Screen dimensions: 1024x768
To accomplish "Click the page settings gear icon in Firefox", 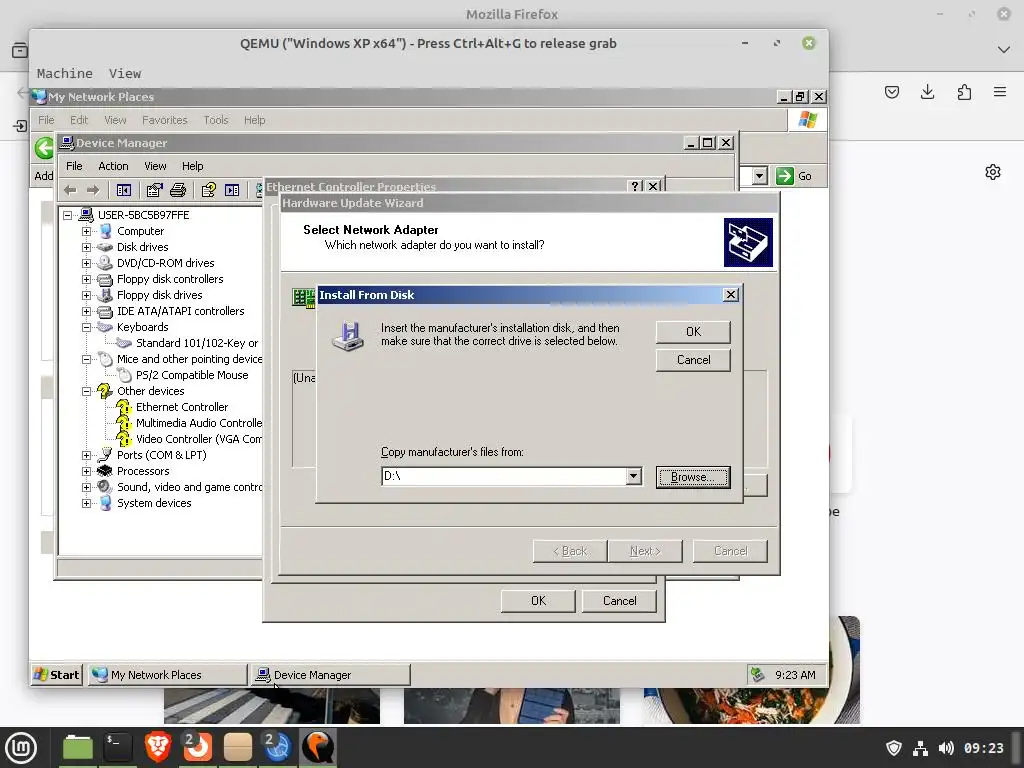I will [993, 172].
